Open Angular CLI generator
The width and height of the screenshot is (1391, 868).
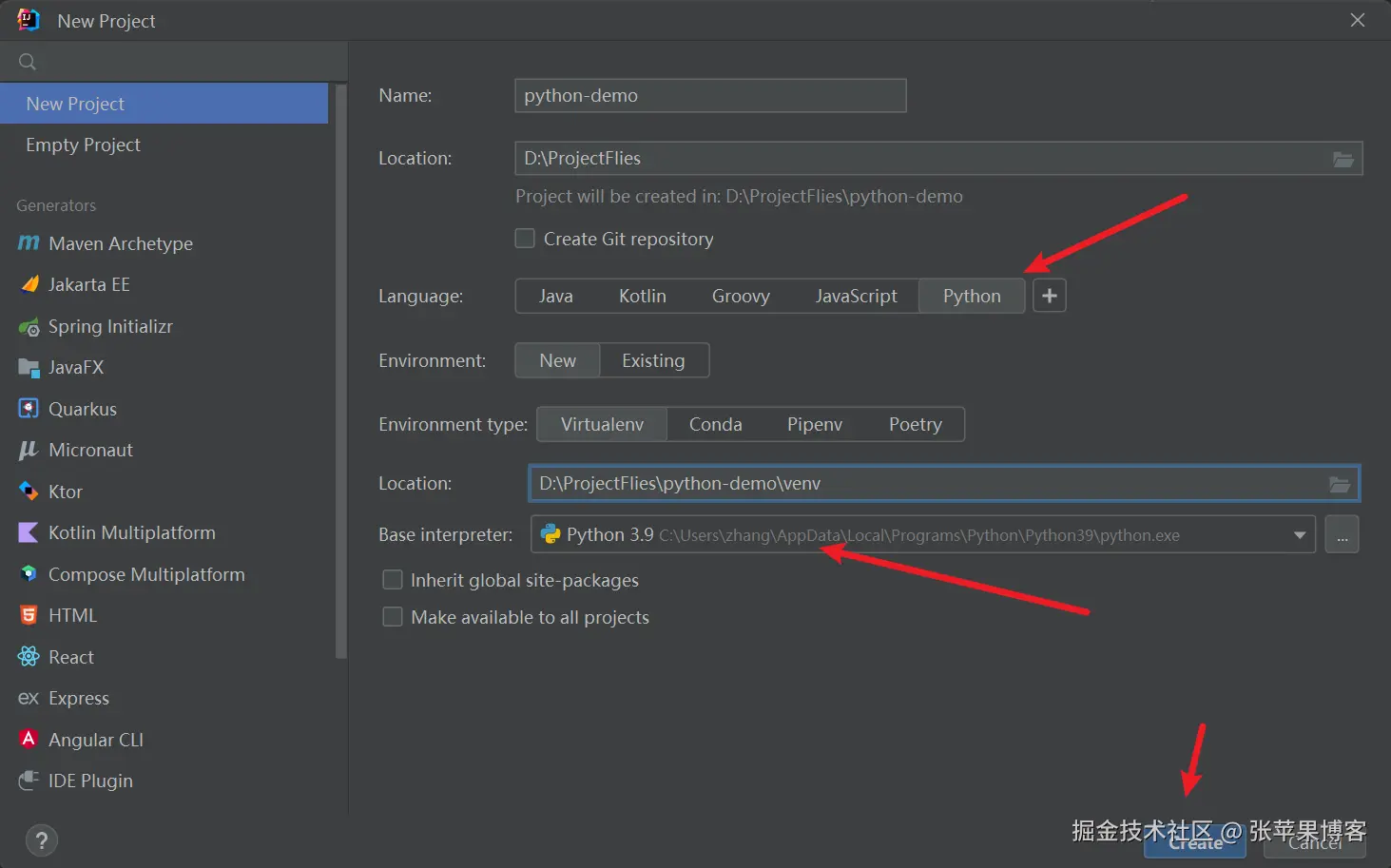coord(164,740)
